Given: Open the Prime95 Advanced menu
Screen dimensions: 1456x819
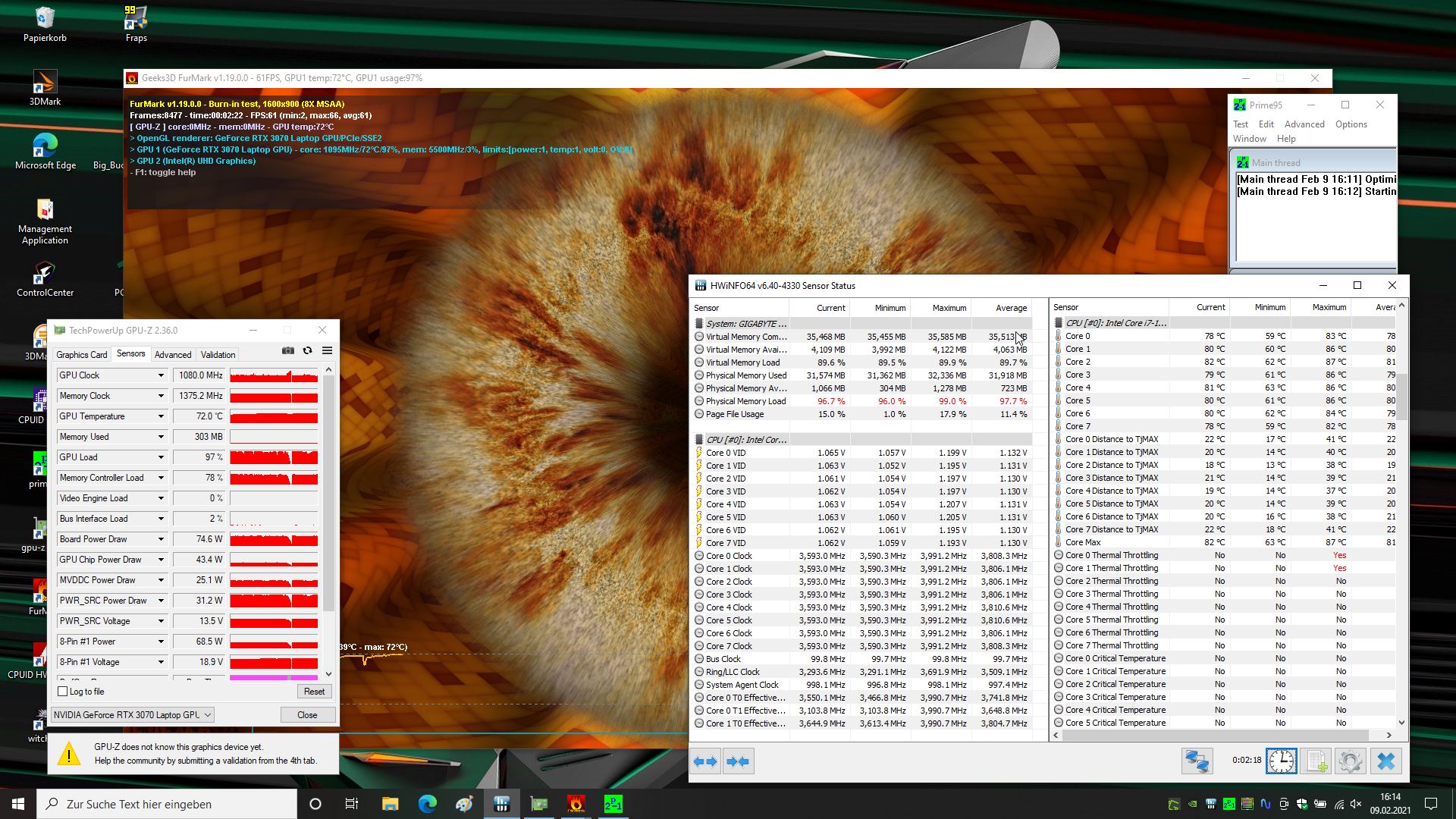Looking at the screenshot, I should click(1304, 124).
